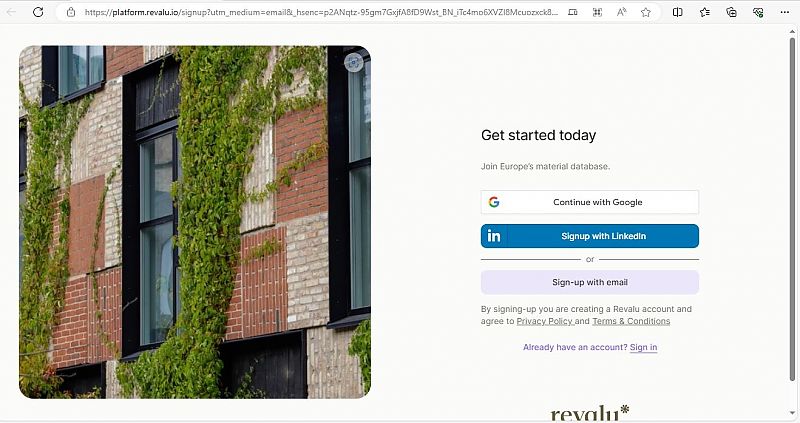
Task: Add this page to favorites star
Action: tap(646, 12)
